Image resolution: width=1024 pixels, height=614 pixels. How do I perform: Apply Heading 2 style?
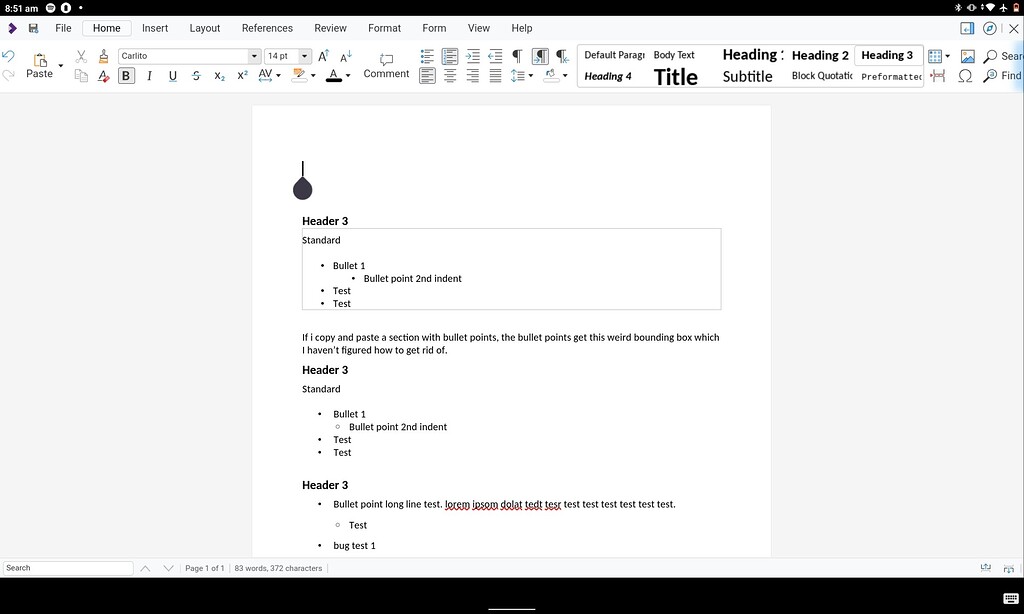[820, 56]
